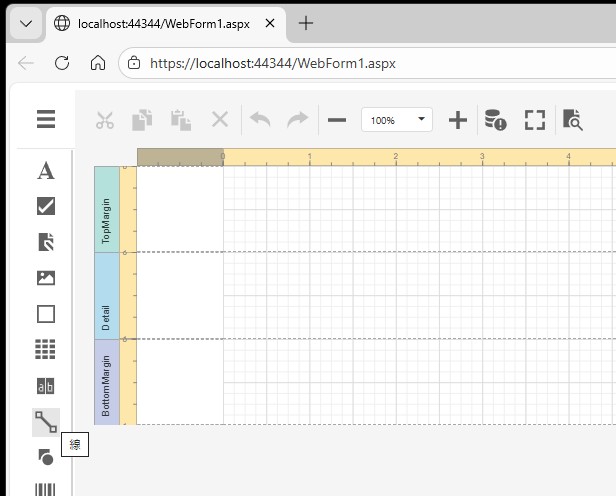
Task: Click the Undo arrow in toolbar
Action: pyautogui.click(x=260, y=120)
